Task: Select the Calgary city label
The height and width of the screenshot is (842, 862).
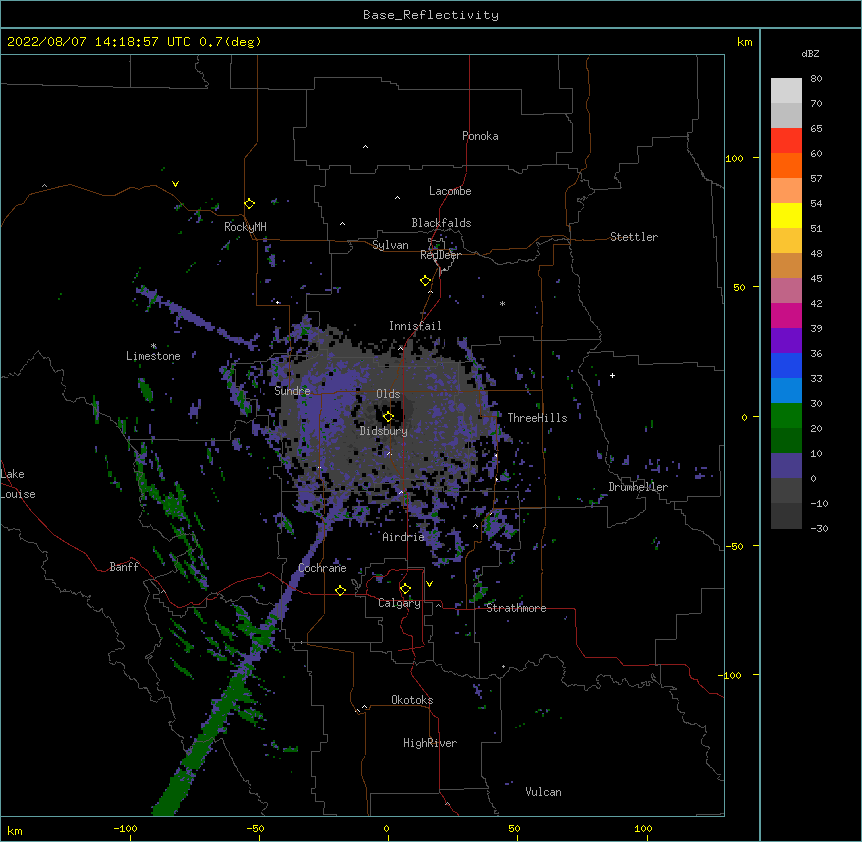Action: pos(399,603)
